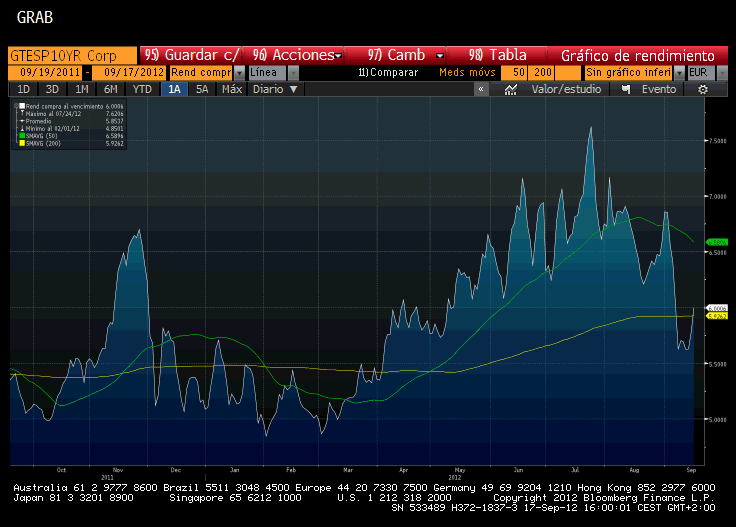Click the Sin gráfico inferi field
Screen dimensions: 736x527
click(x=629, y=73)
